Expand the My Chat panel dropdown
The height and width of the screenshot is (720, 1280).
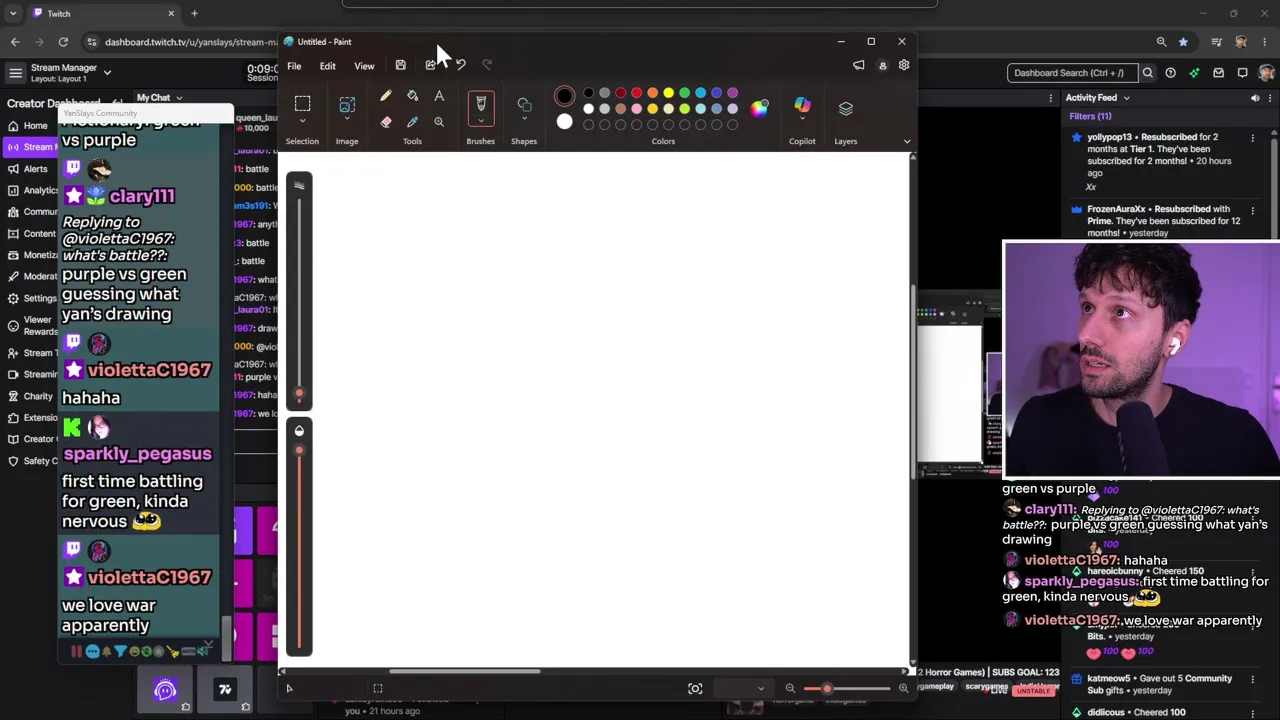coord(179,98)
